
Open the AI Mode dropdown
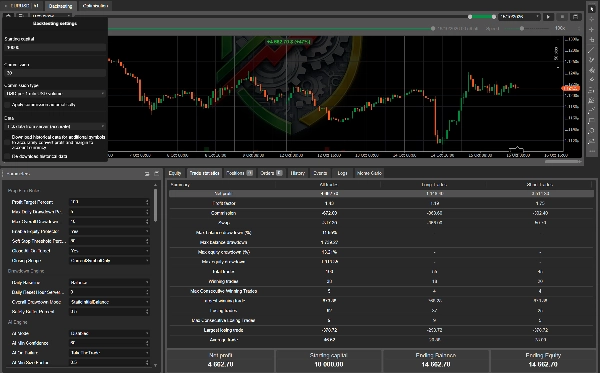pyautogui.click(x=109, y=333)
